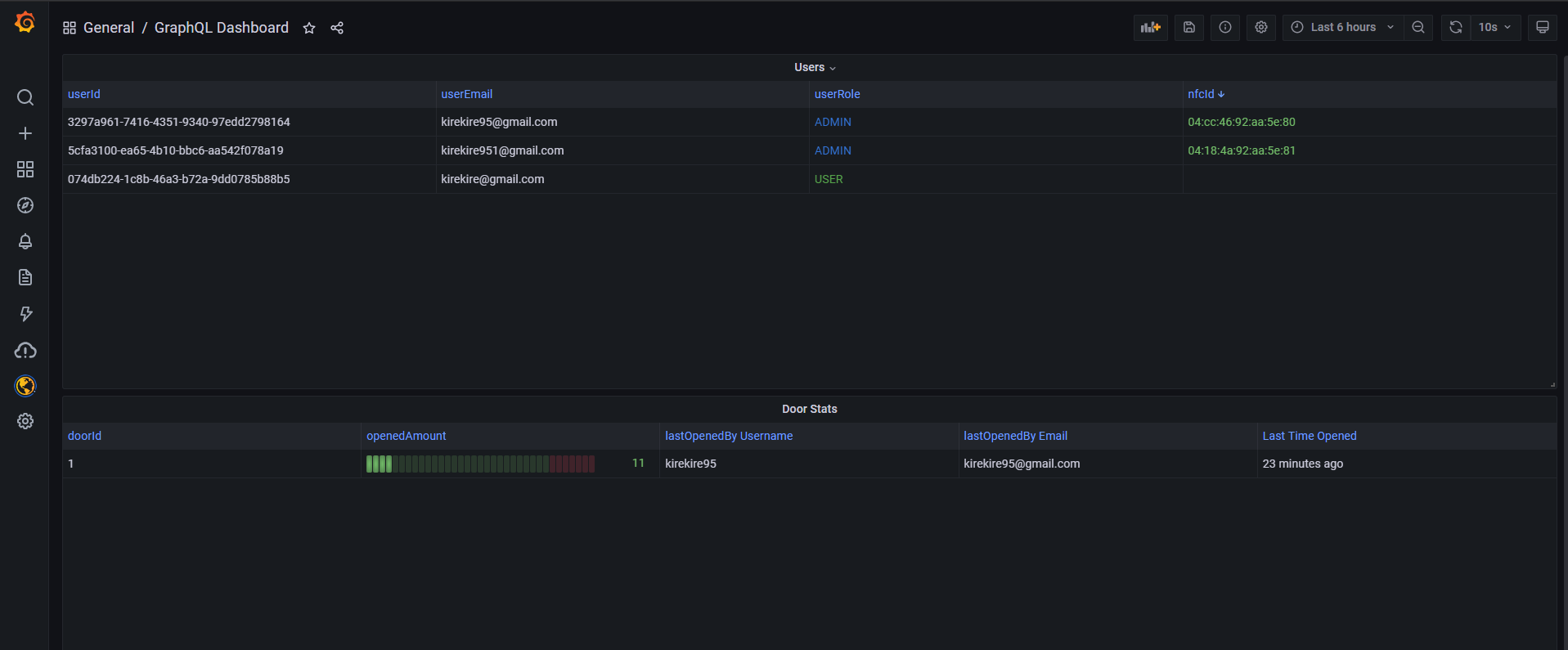1568x650 pixels.
Task: Click the username kirekire95 cell
Action: (x=809, y=464)
